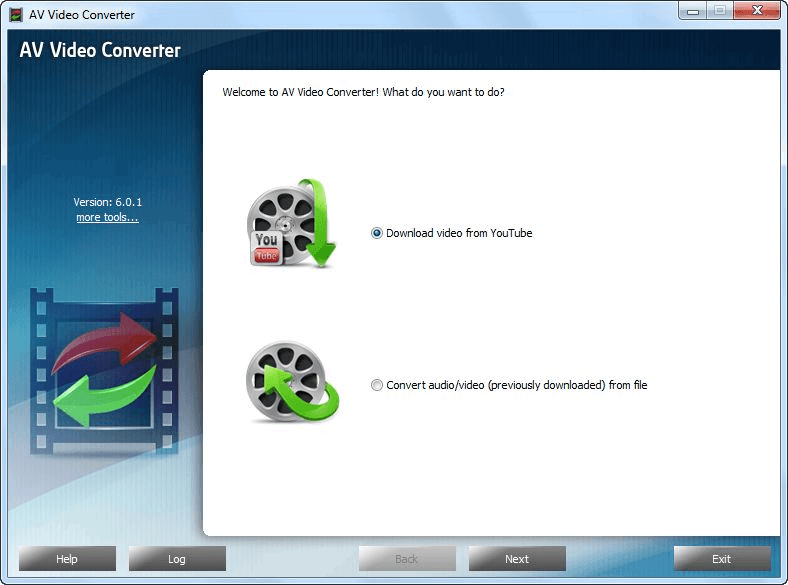This screenshot has height=585, width=788.
Task: Minimize the AV Video Converter window
Action: 693,11
